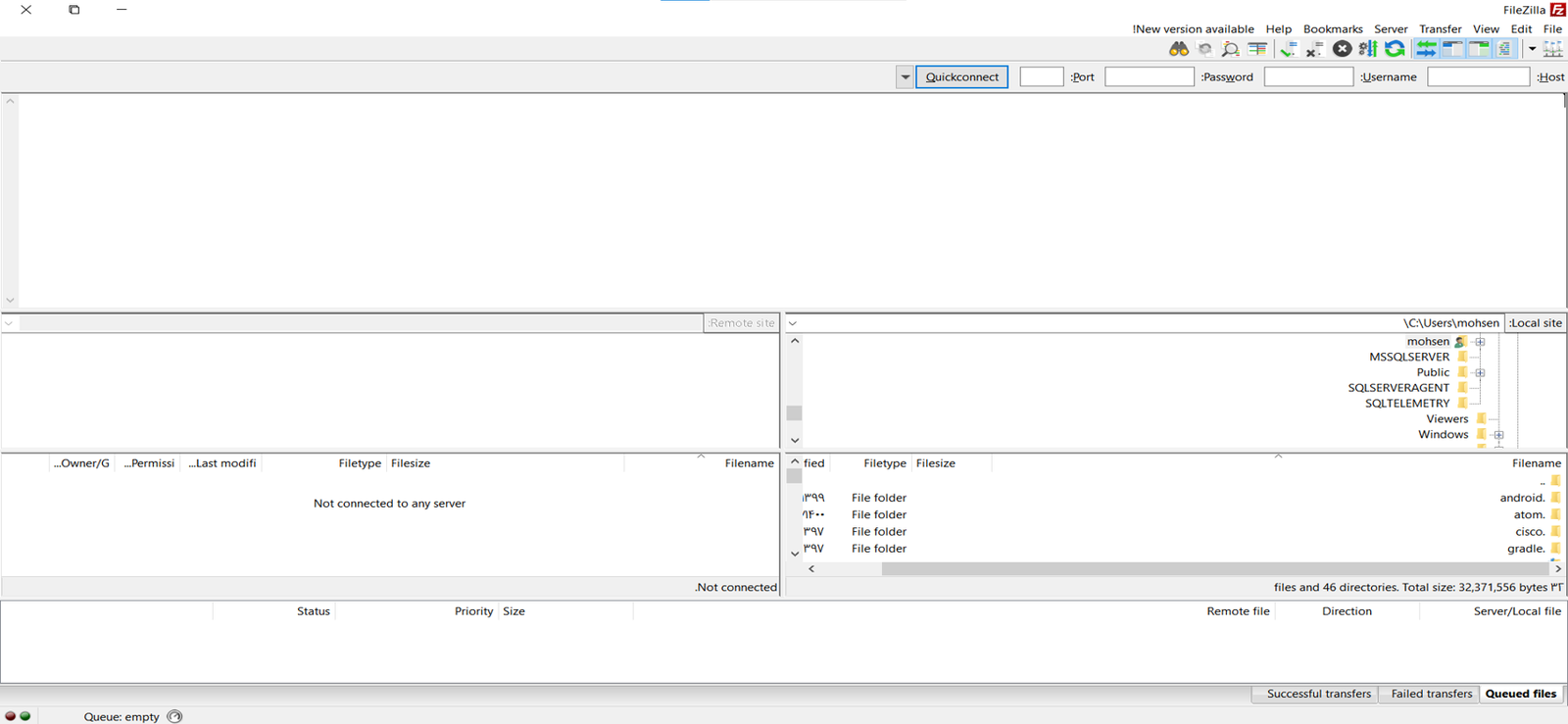This screenshot has width=1568, height=724.
Task: Switch to the Queued files tab
Action: tap(1521, 694)
